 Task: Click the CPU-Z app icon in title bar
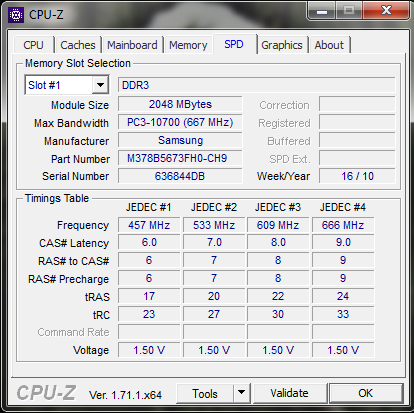point(16,15)
